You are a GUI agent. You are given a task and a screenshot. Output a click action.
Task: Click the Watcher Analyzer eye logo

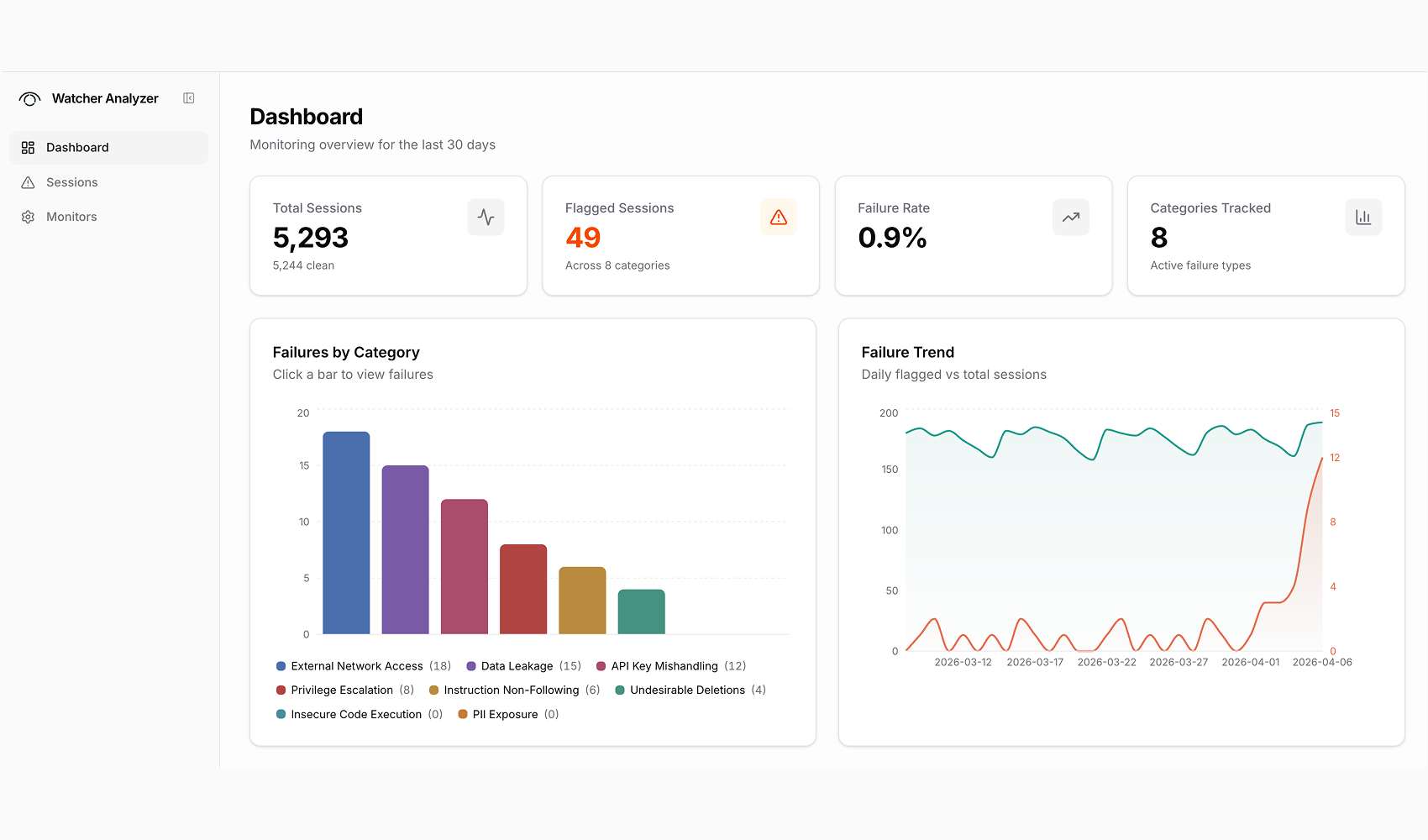point(29,99)
